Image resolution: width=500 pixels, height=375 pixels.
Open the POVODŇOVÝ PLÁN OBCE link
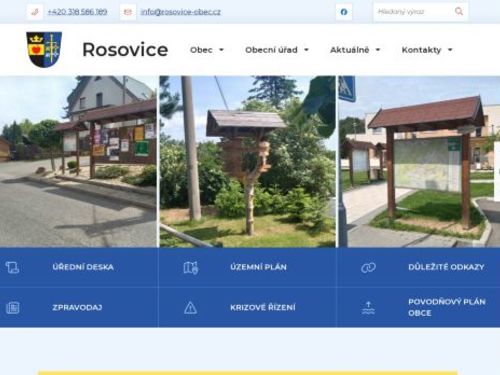(447, 307)
